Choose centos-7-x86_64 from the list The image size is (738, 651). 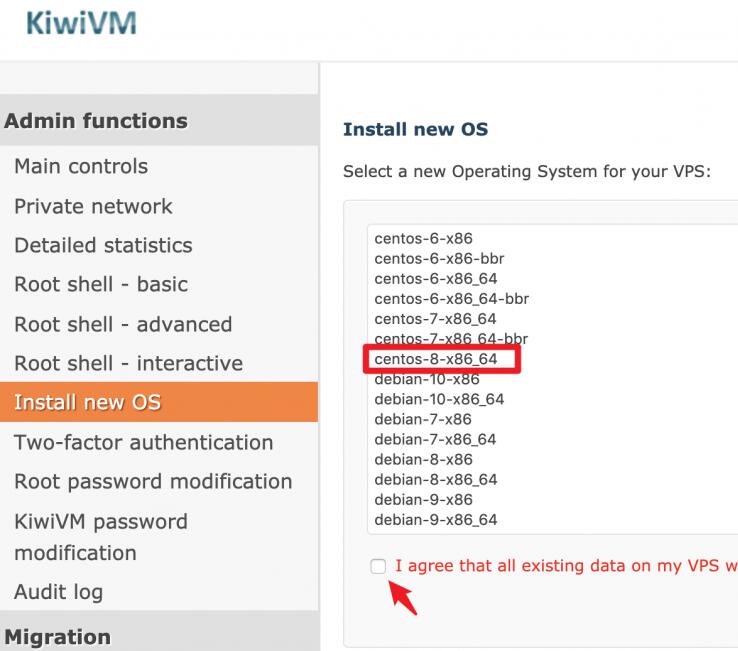(435, 319)
